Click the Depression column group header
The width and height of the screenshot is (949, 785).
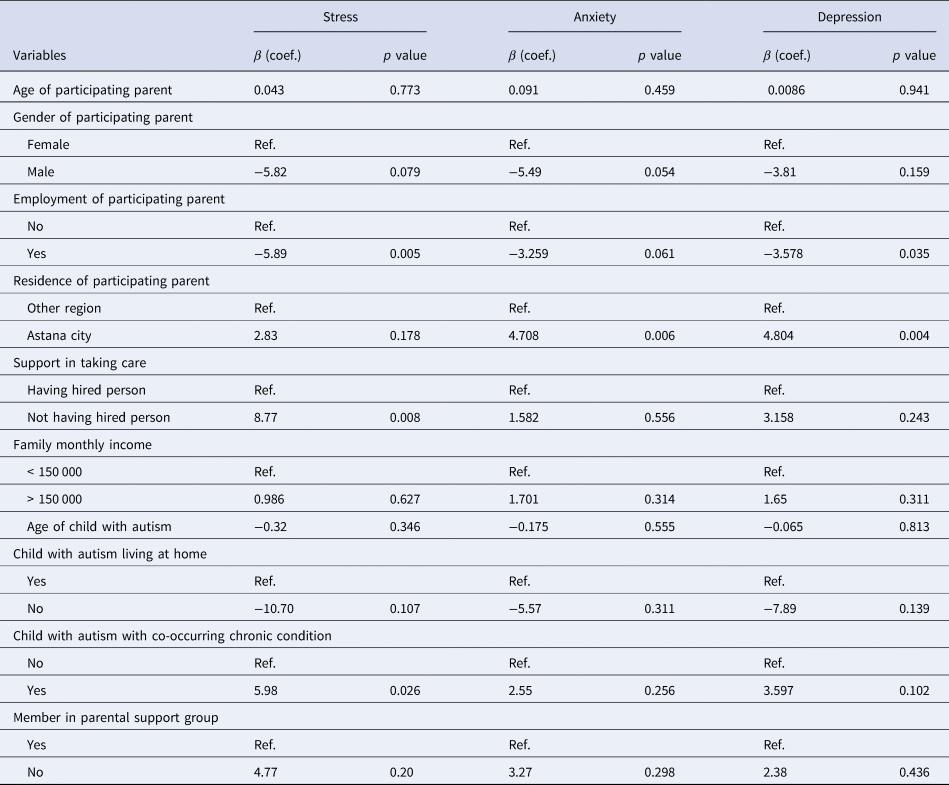[849, 16]
